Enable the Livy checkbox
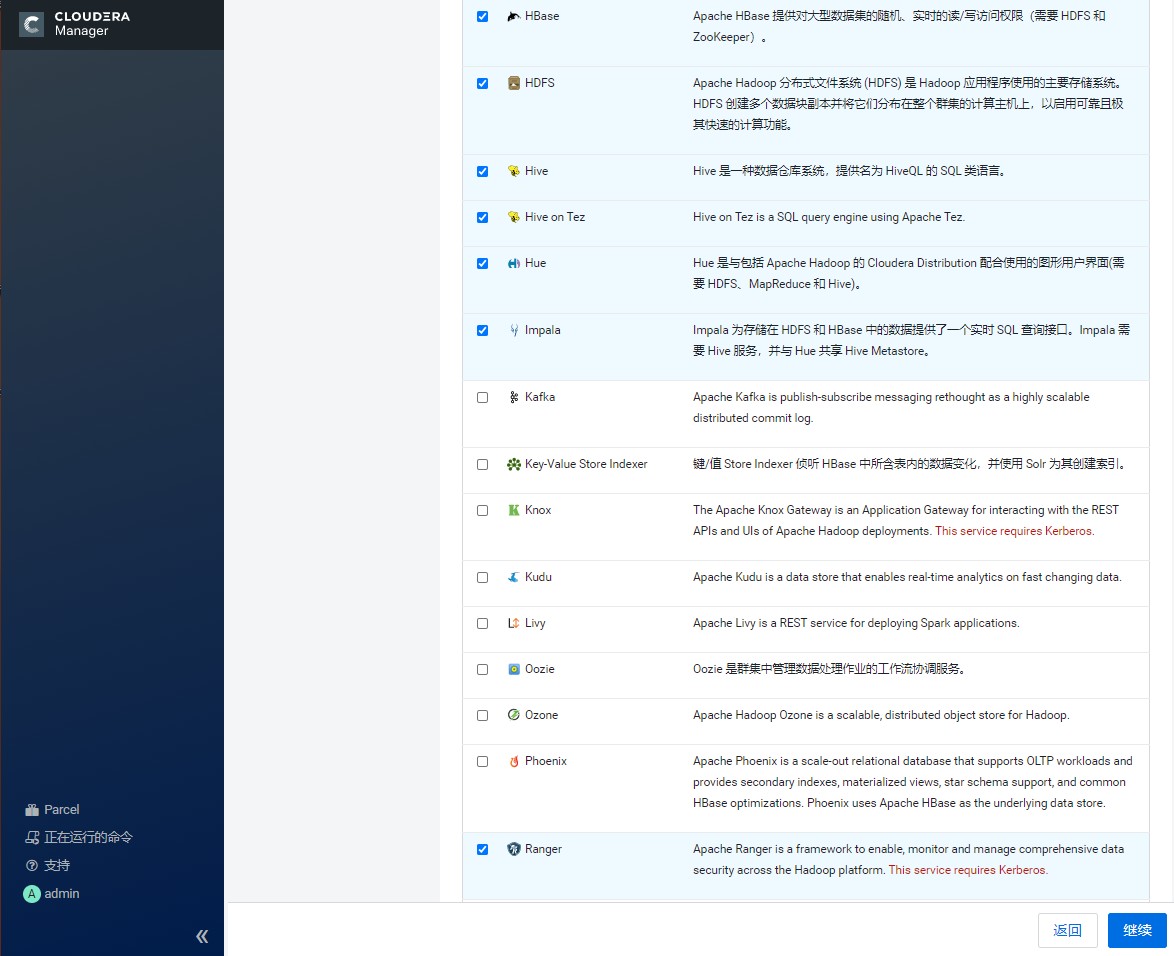The height and width of the screenshot is (956, 1174). click(x=483, y=624)
